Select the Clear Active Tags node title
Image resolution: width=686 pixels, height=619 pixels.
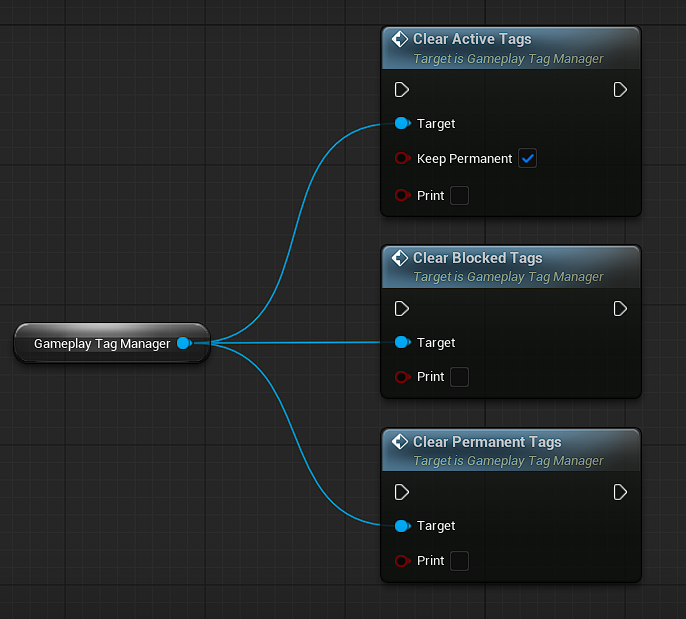(472, 40)
